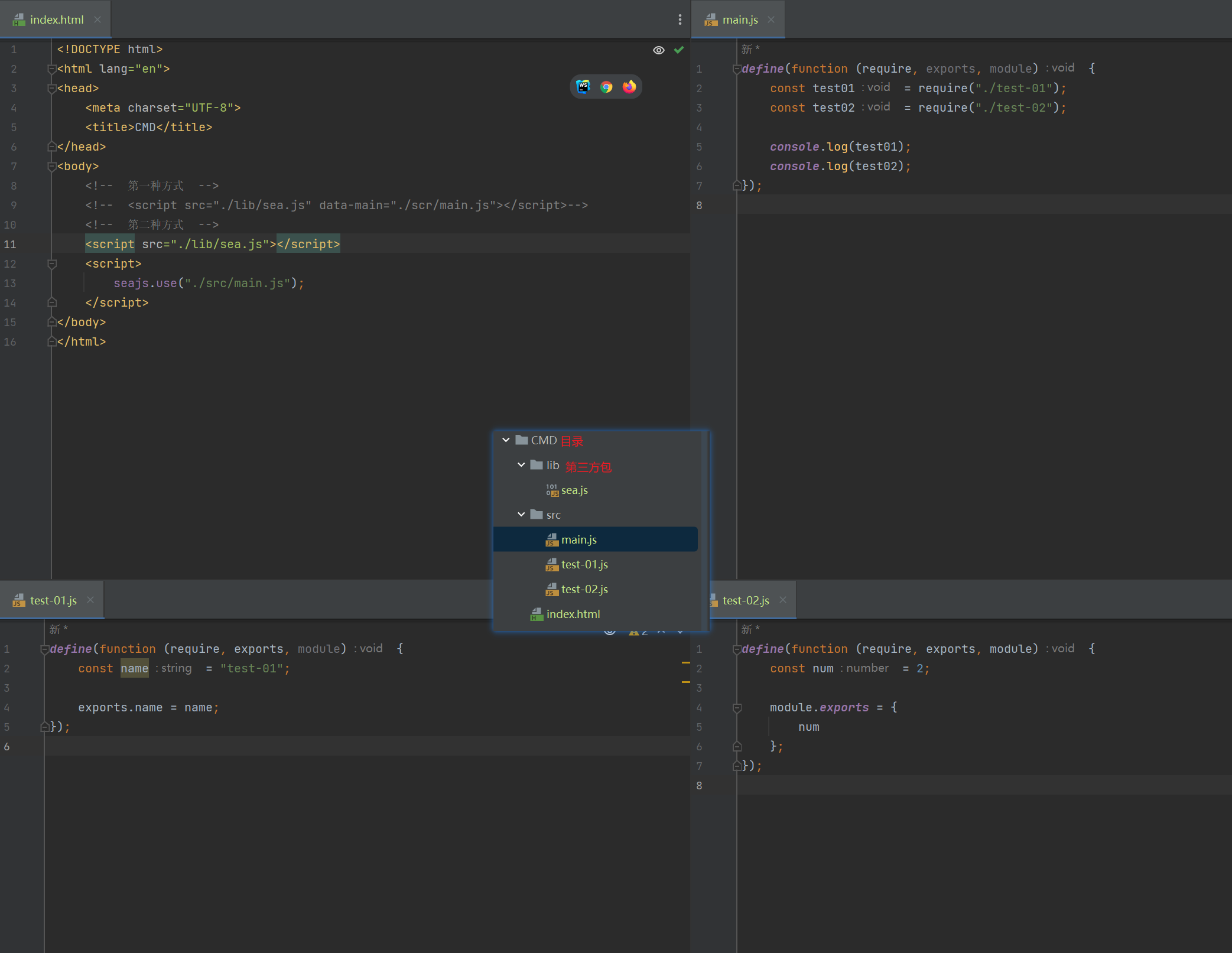
Task: Toggle fold marker at html tag line
Action: (x=51, y=69)
